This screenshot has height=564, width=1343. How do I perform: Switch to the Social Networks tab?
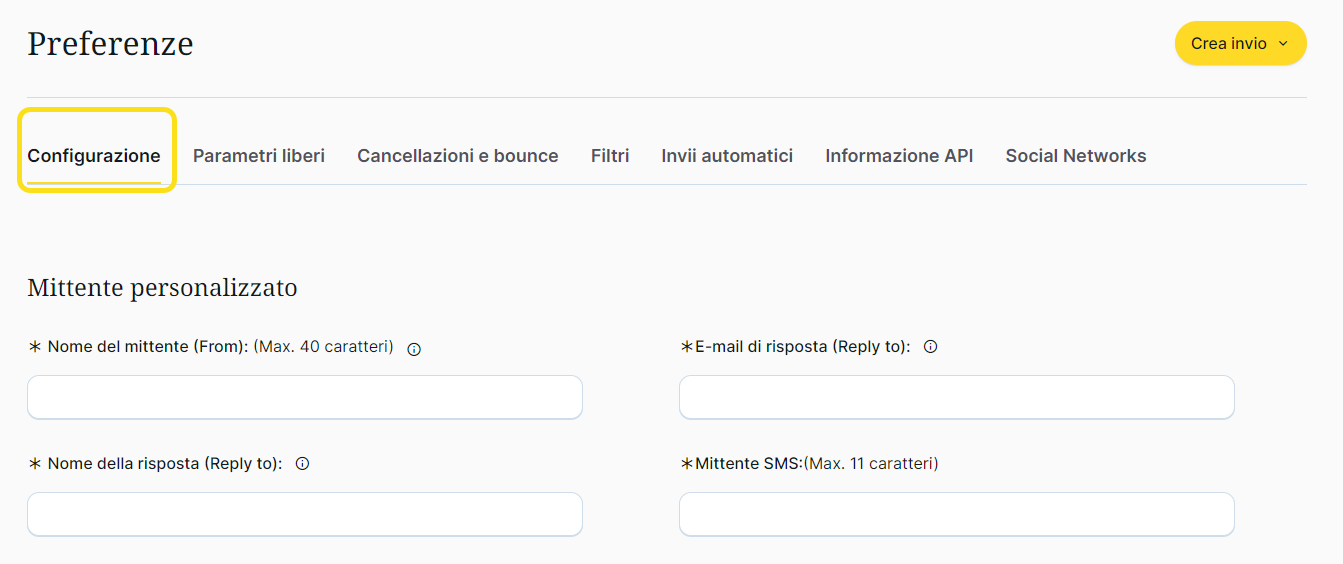1076,156
